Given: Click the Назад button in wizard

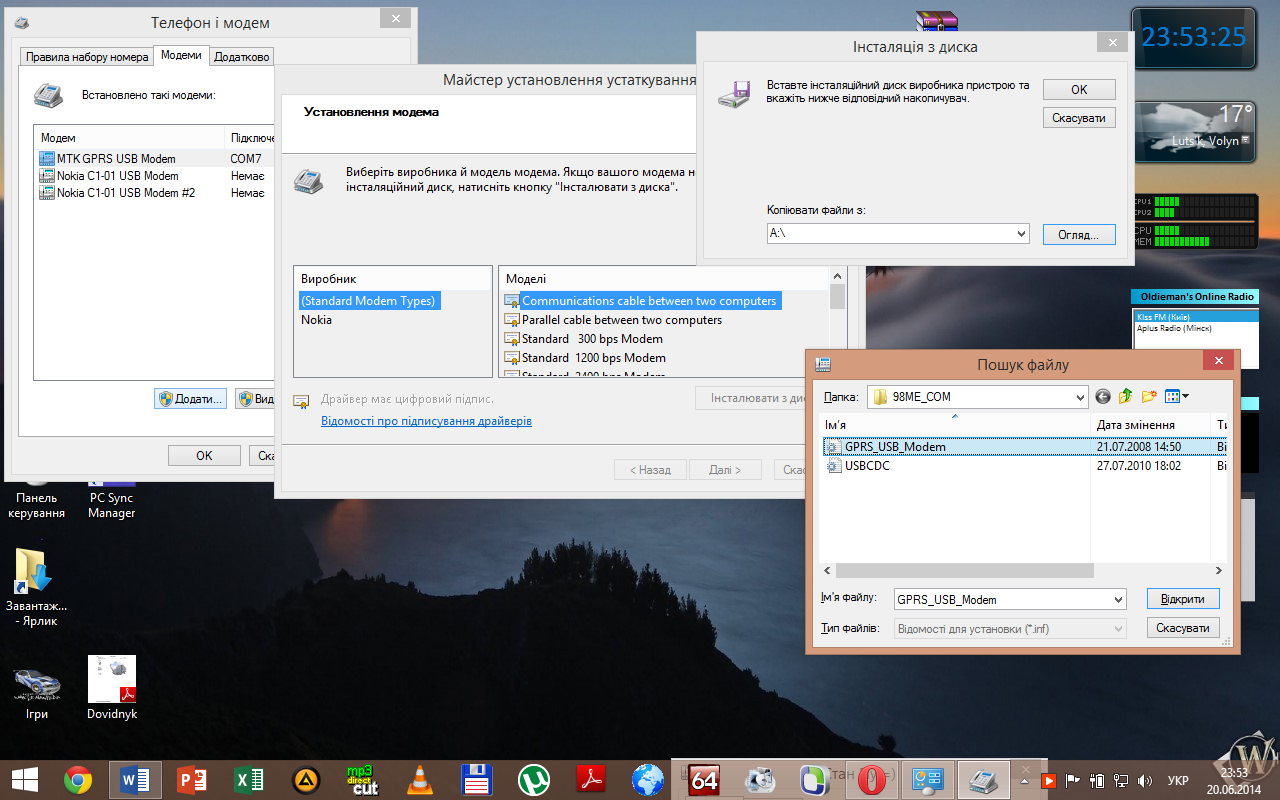Looking at the screenshot, I should click(650, 470).
